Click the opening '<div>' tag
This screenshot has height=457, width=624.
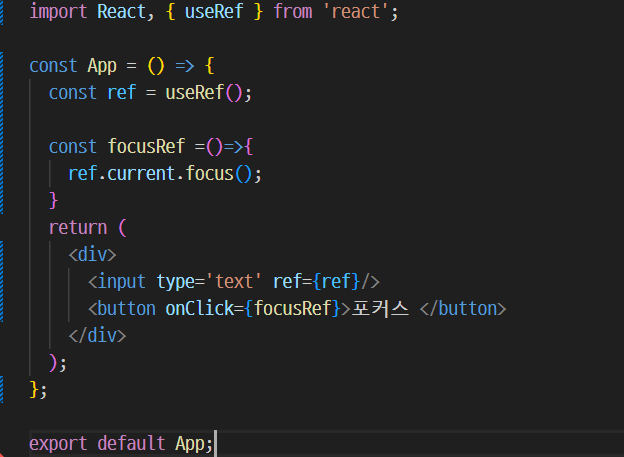click(92, 255)
